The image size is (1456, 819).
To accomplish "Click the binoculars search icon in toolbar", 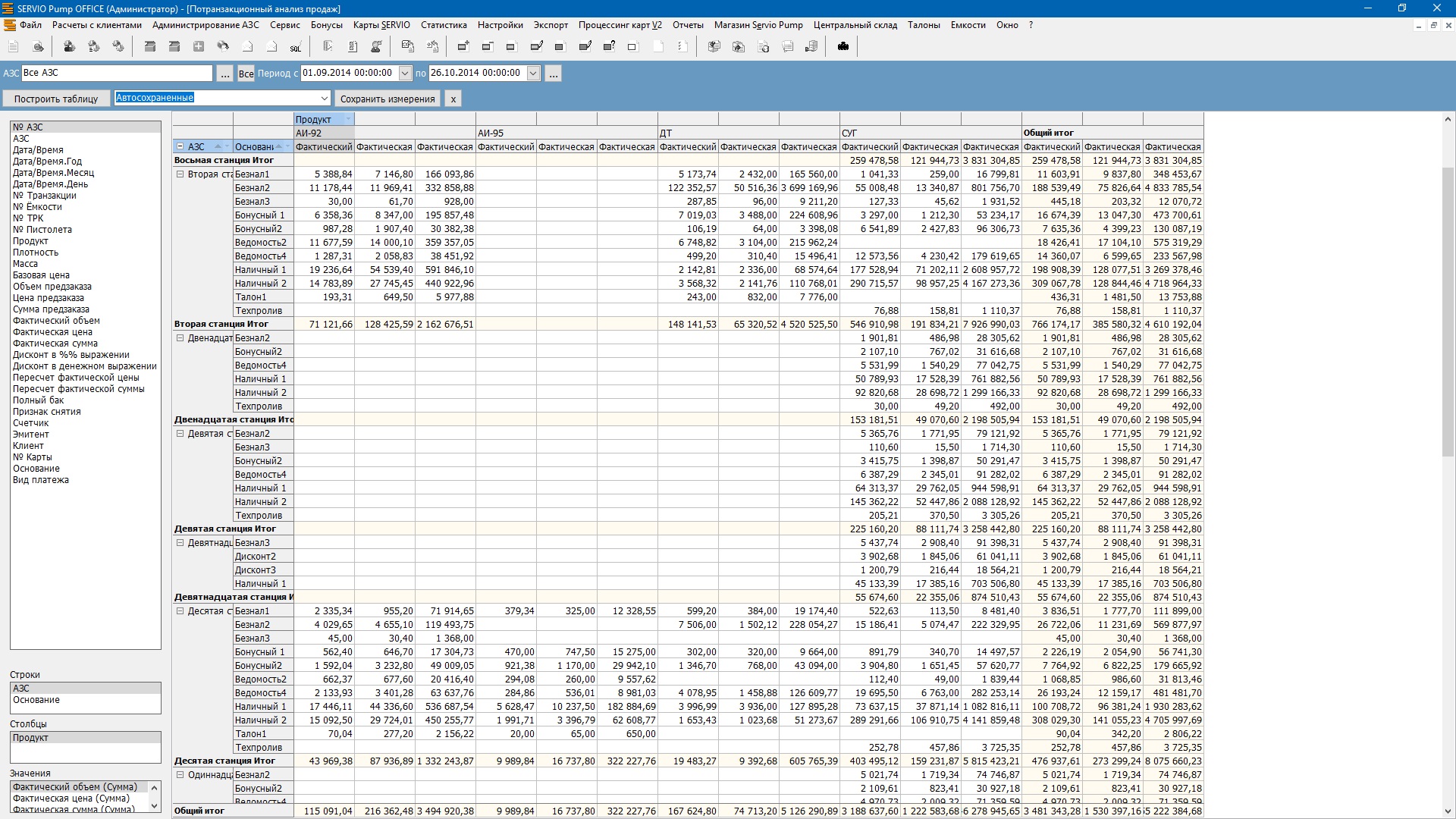I will [843, 47].
